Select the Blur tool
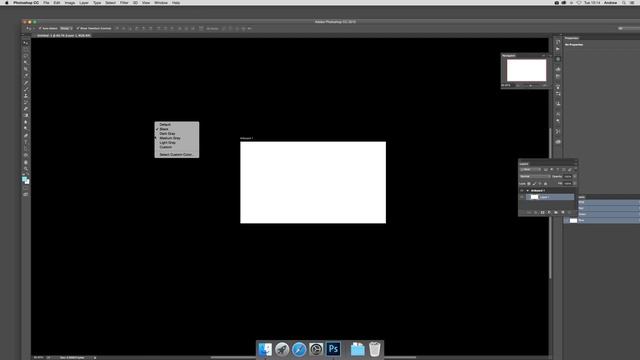The width and height of the screenshot is (640, 360). (x=26, y=122)
